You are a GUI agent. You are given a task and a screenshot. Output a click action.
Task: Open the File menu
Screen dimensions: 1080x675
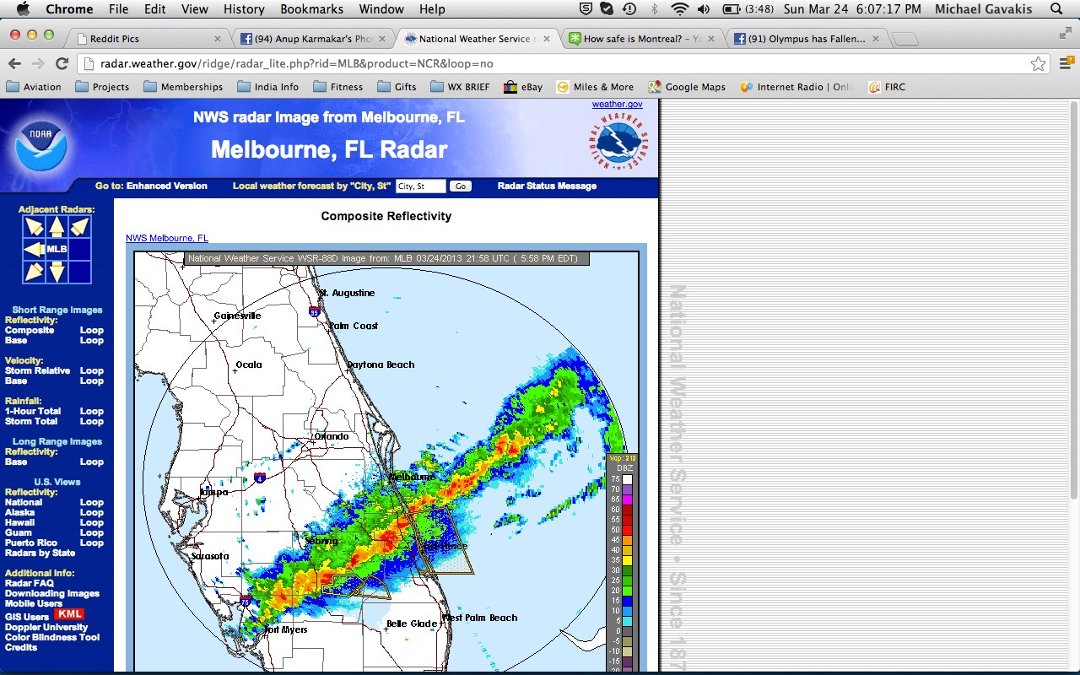point(118,9)
